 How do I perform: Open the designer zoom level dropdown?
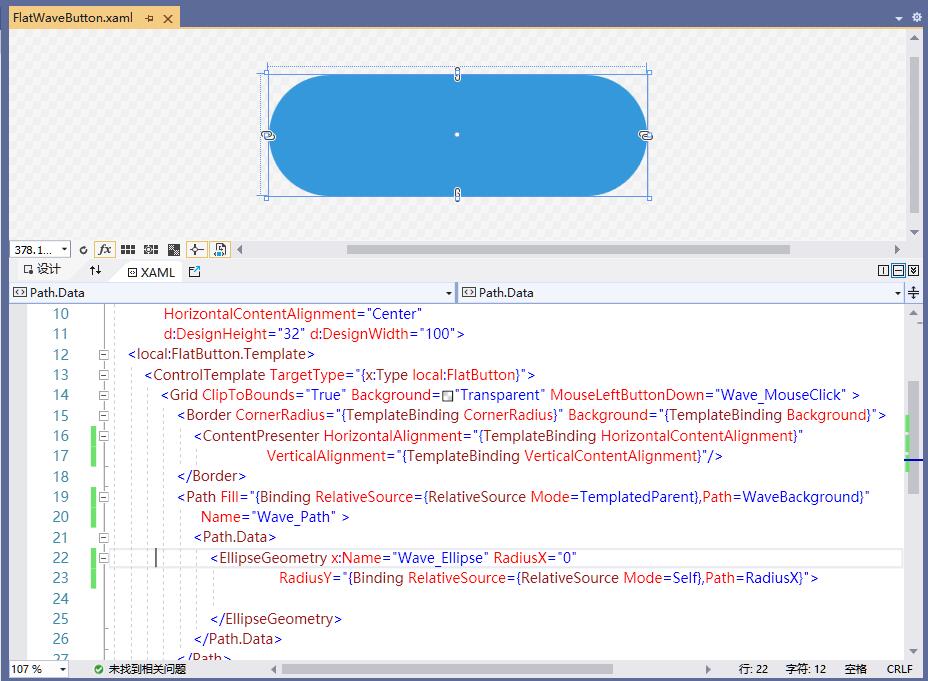coord(65,250)
